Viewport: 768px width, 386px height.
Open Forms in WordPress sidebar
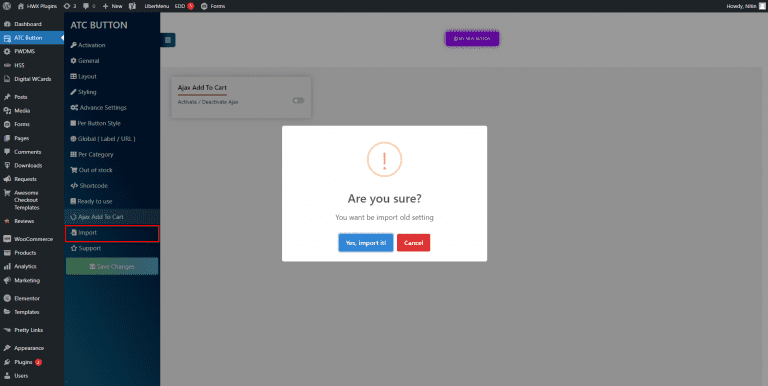(32, 124)
